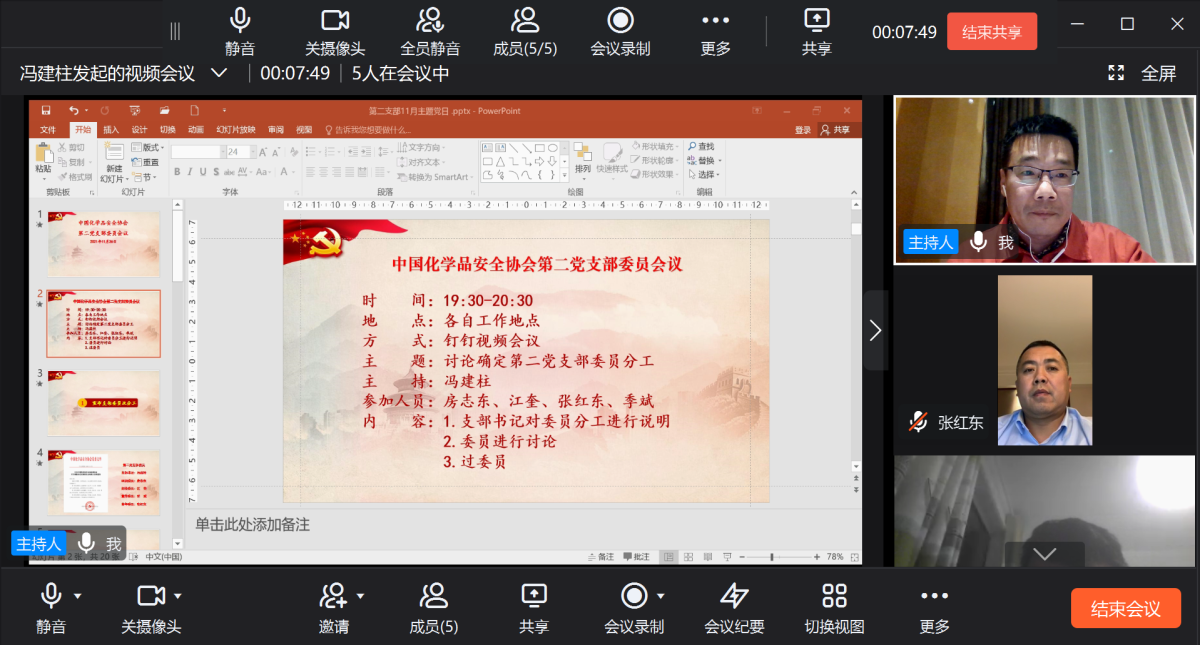1200x645 pixels.
Task: Collapse participant video panel with side arrow
Action: tap(875, 330)
